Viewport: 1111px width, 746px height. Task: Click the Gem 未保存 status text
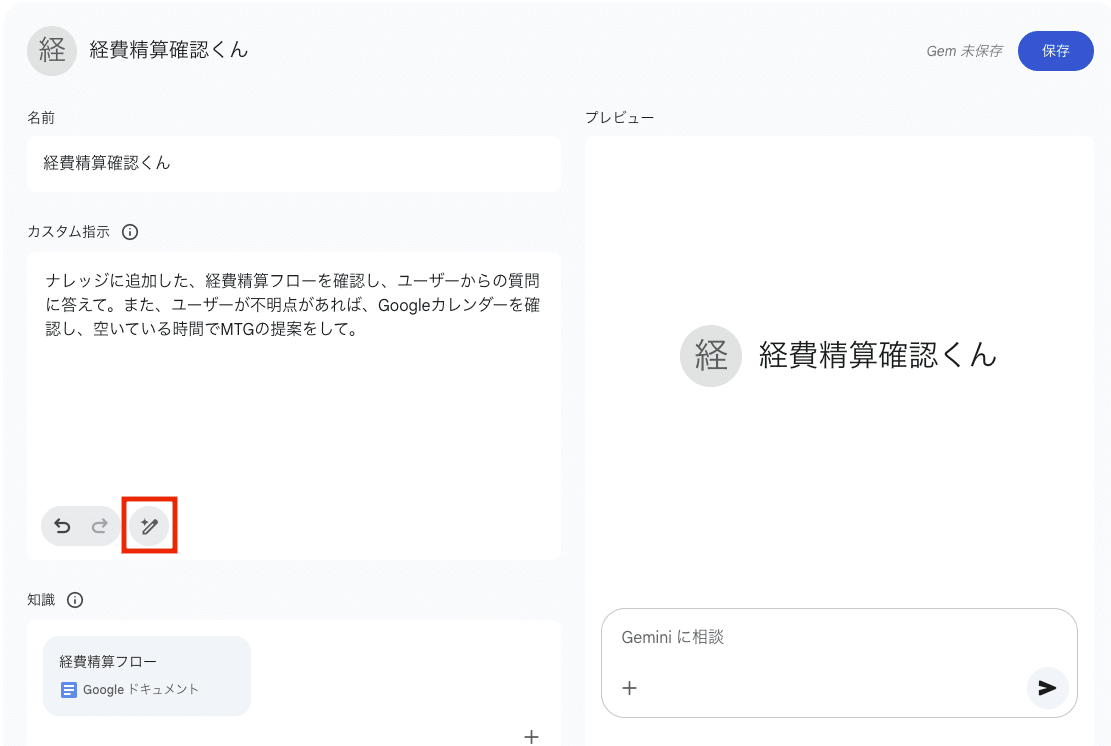[963, 51]
